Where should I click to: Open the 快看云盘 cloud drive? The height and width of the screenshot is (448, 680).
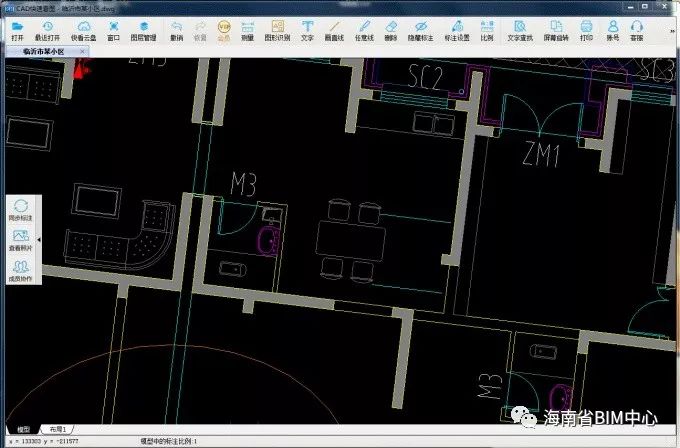tap(83, 30)
